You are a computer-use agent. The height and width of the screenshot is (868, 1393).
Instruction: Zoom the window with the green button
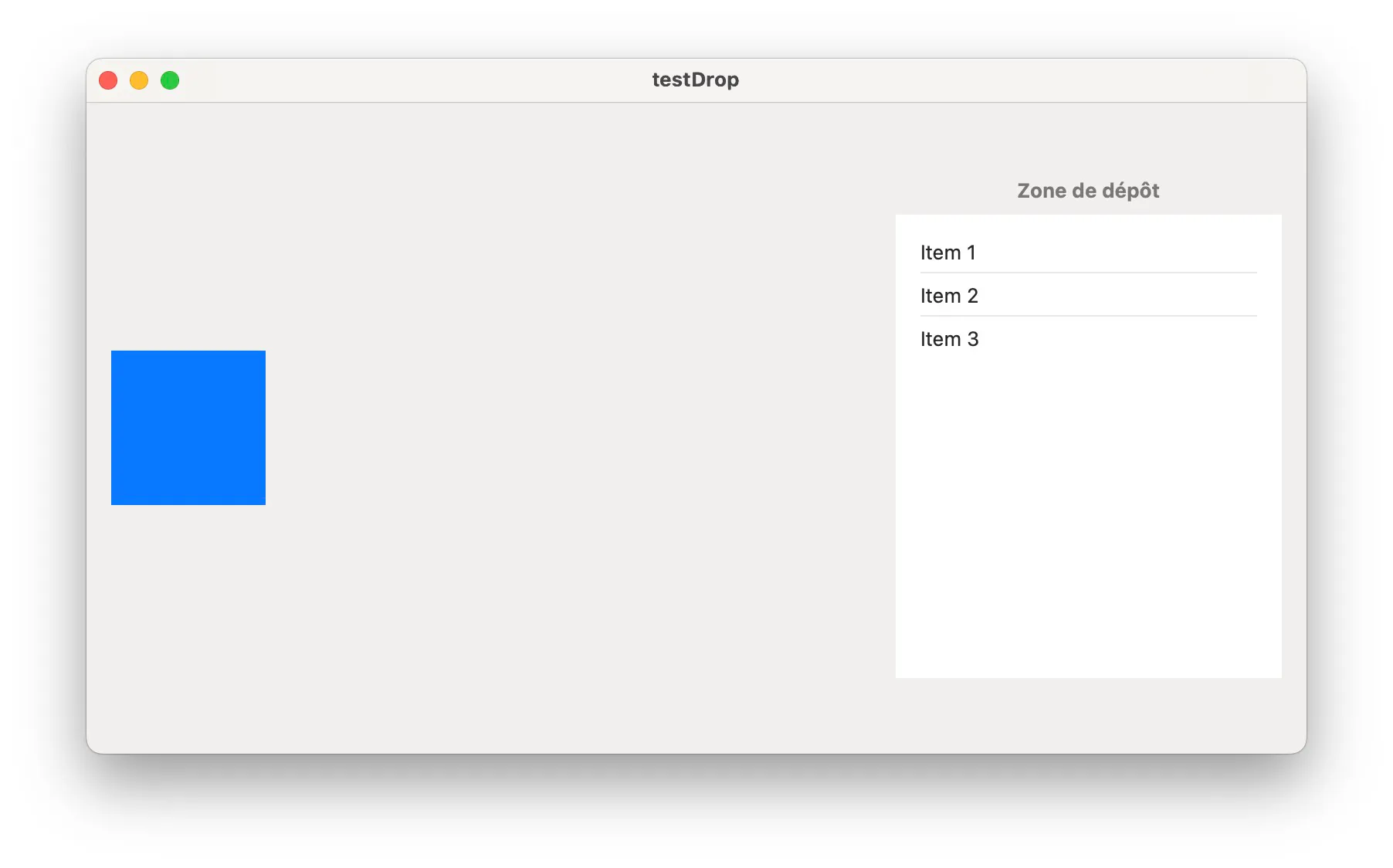170,80
